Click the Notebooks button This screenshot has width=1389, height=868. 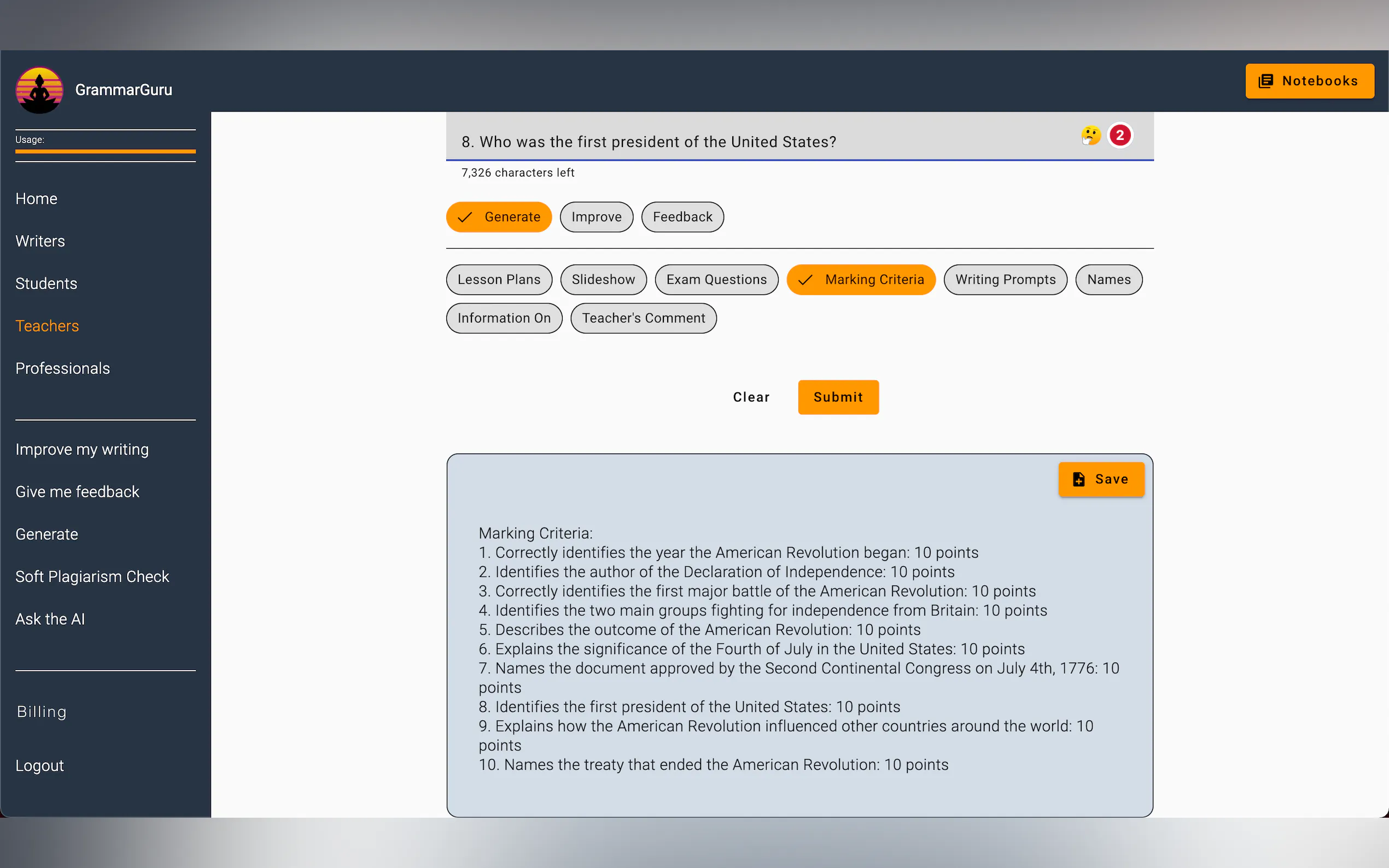1309,81
